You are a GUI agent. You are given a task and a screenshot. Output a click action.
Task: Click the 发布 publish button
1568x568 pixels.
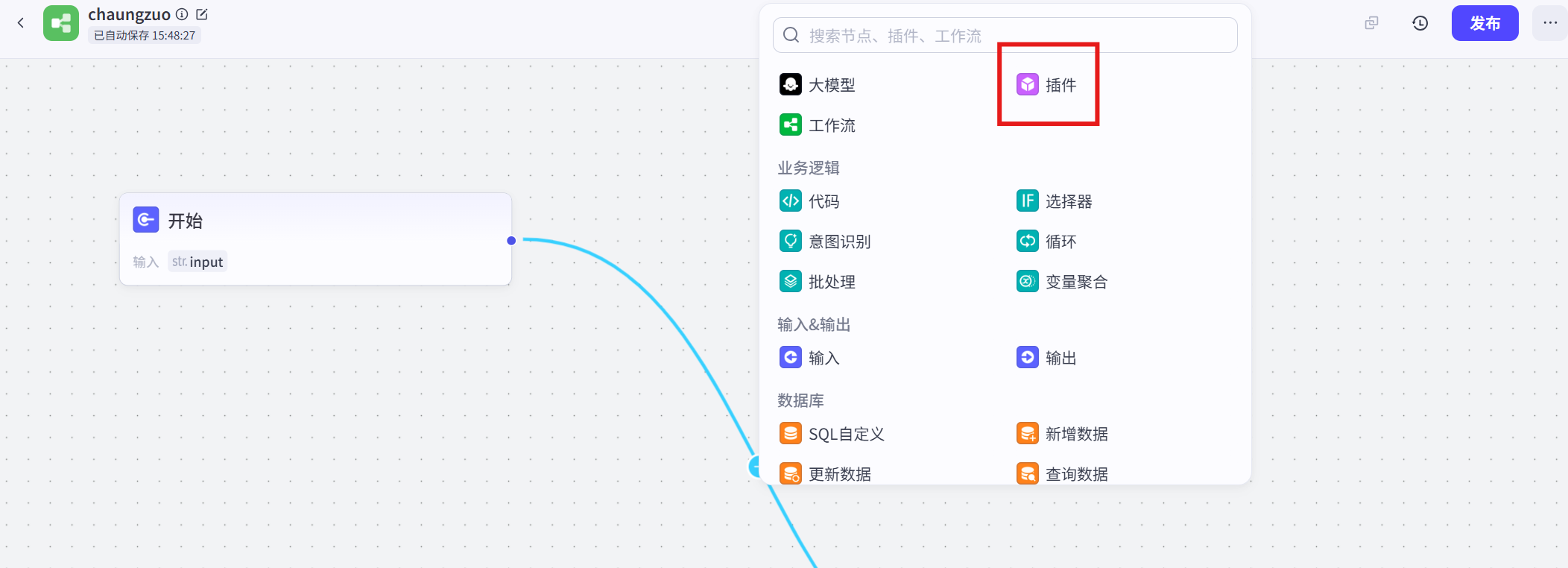point(1485,23)
